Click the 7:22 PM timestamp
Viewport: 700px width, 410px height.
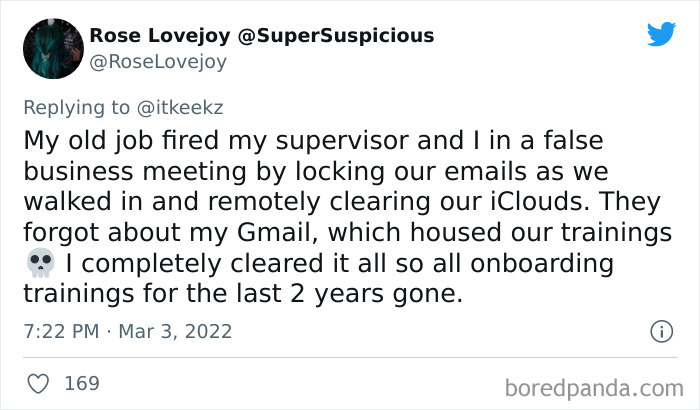click(59, 331)
